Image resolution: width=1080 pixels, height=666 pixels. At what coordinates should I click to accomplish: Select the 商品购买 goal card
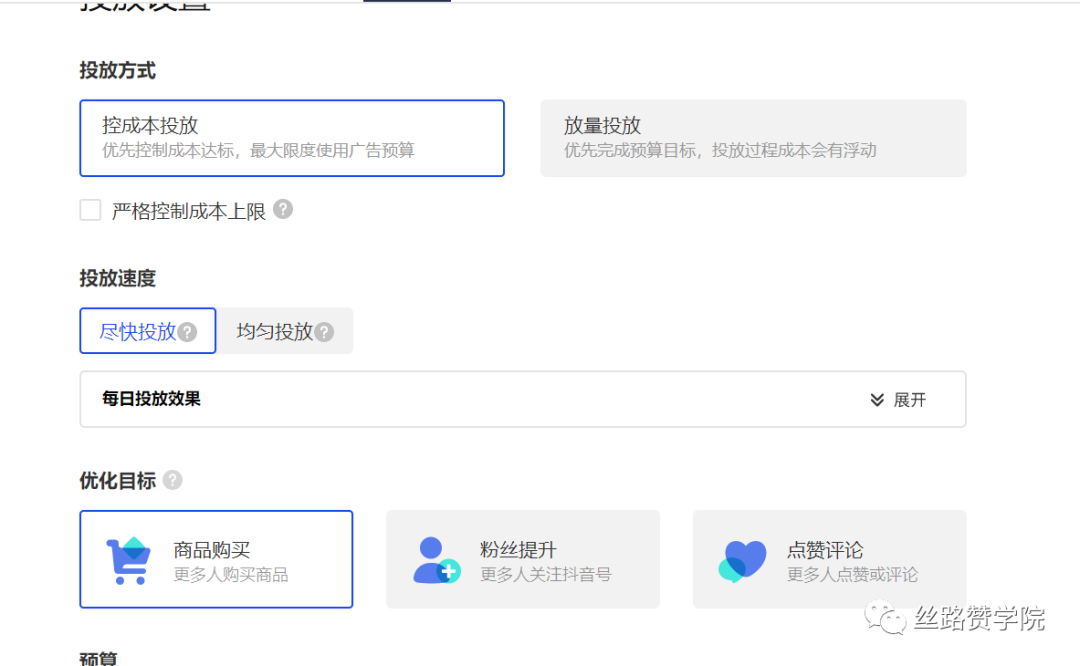click(x=216, y=559)
